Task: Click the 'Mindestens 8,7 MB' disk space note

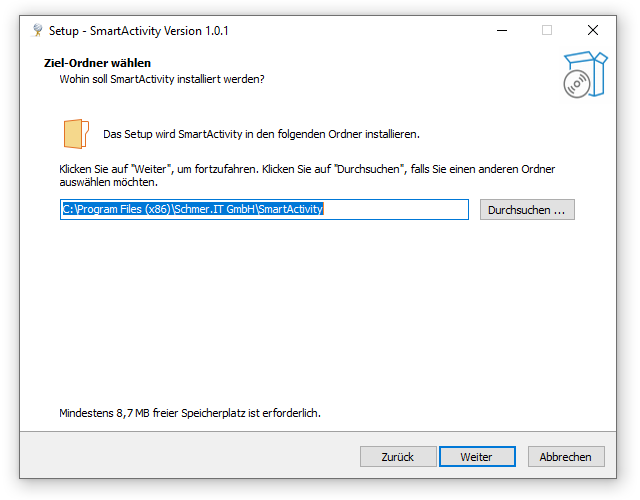Action: click(x=190, y=412)
